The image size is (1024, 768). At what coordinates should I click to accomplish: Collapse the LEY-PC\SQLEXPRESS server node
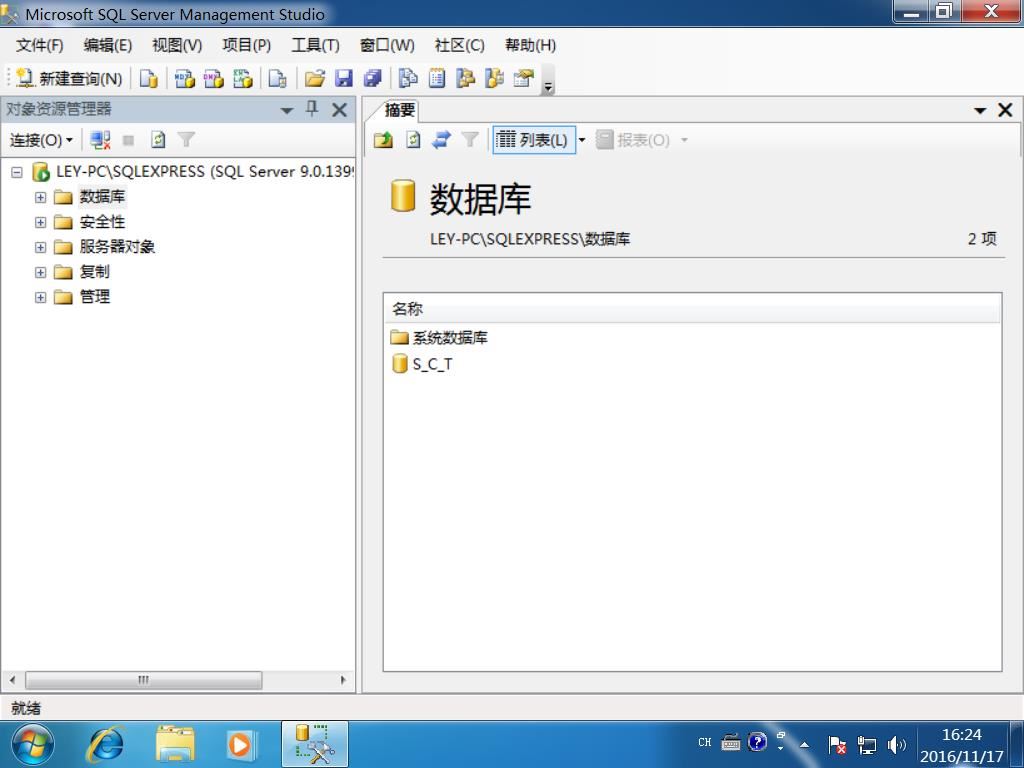point(17,172)
